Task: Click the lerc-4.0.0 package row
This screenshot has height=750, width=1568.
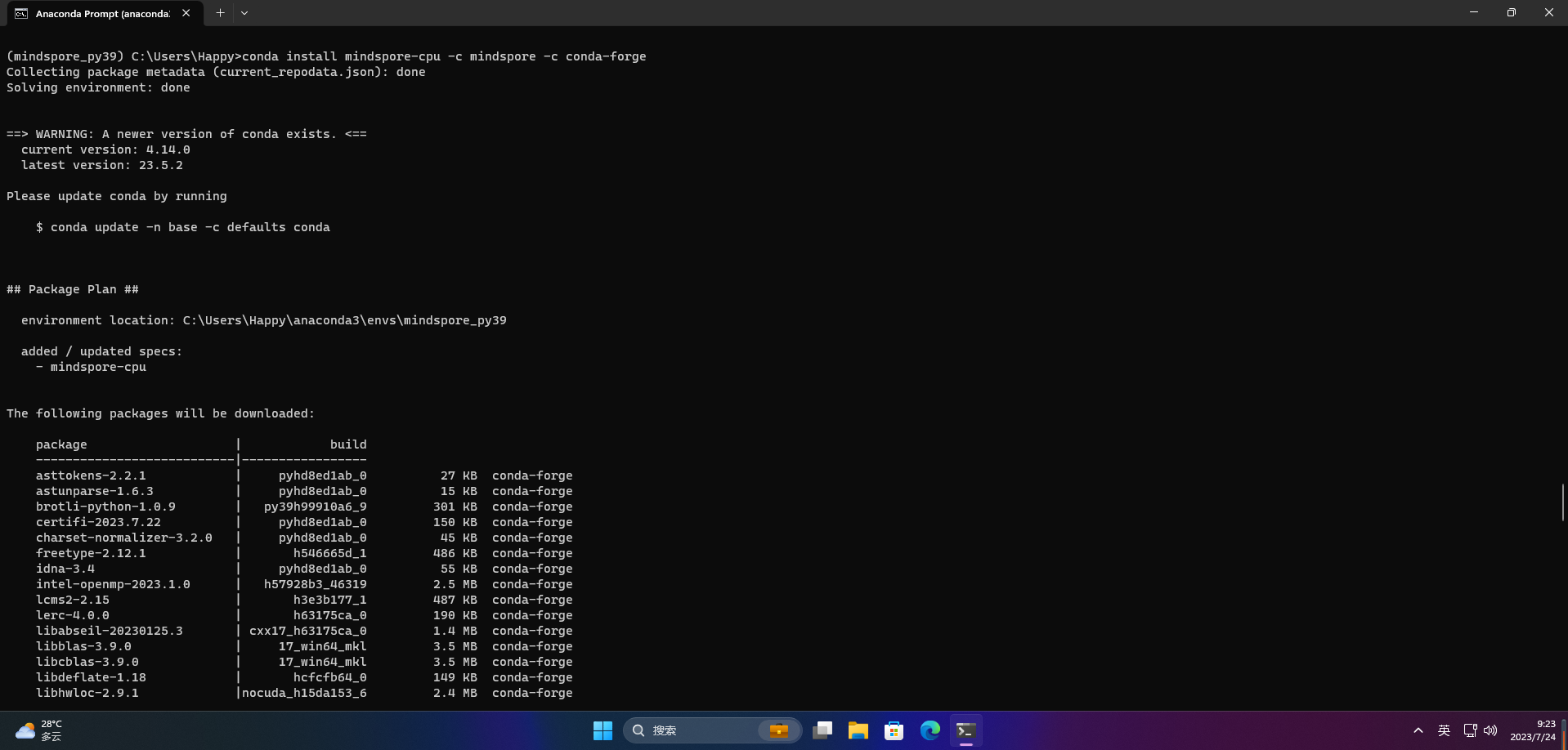Action: (304, 615)
